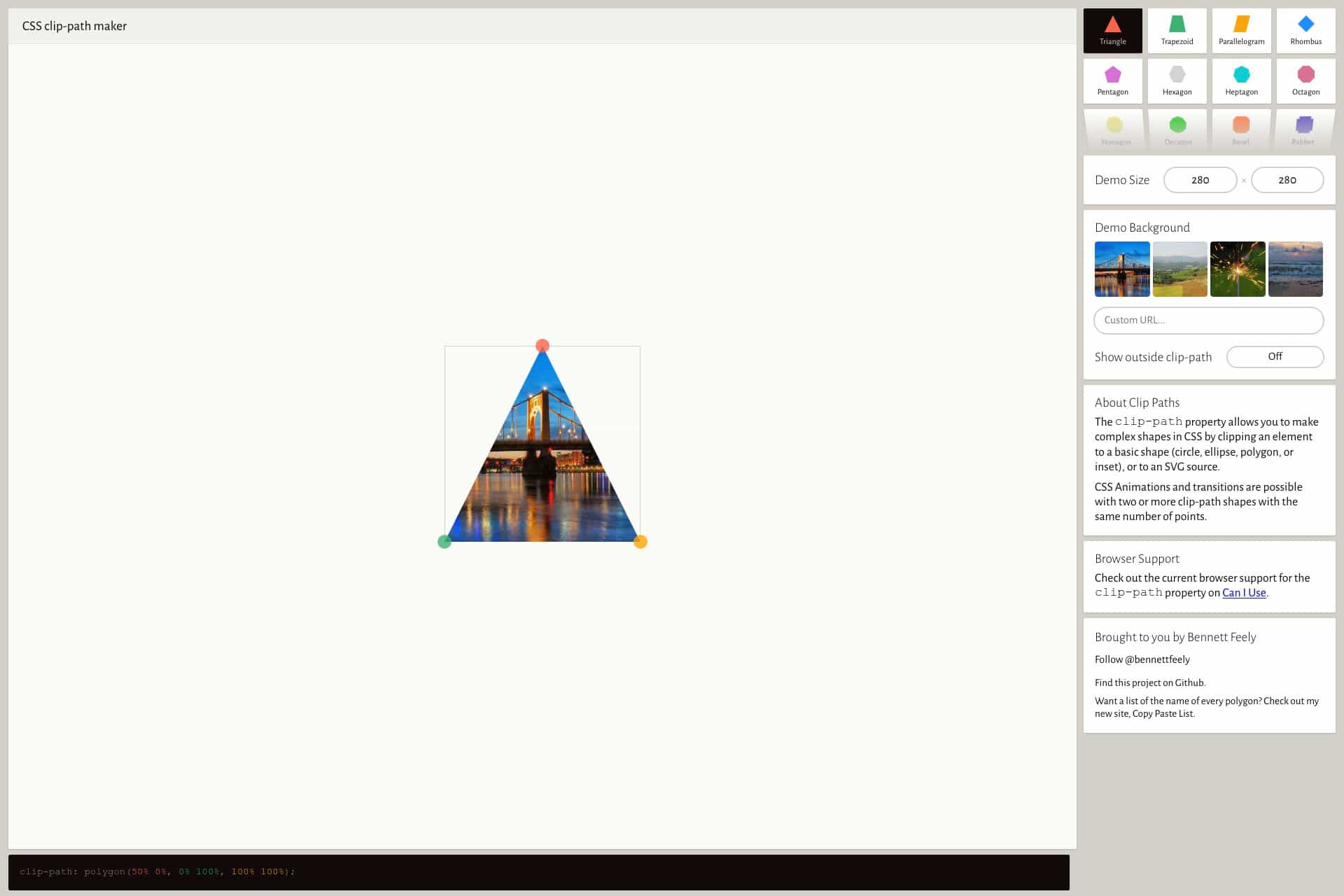Click the Can I Use browser support link
The image size is (1344, 896).
coord(1244,592)
